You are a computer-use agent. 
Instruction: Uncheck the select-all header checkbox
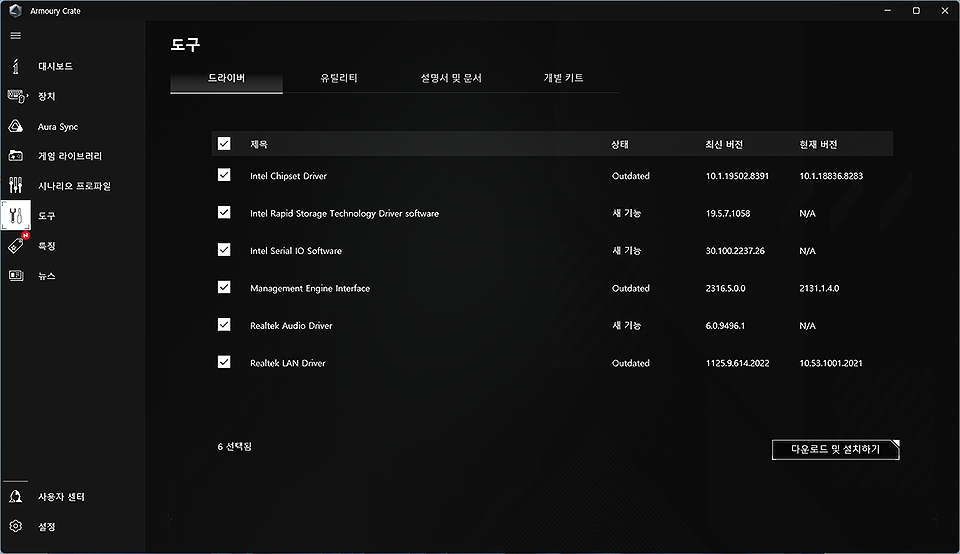tap(224, 144)
